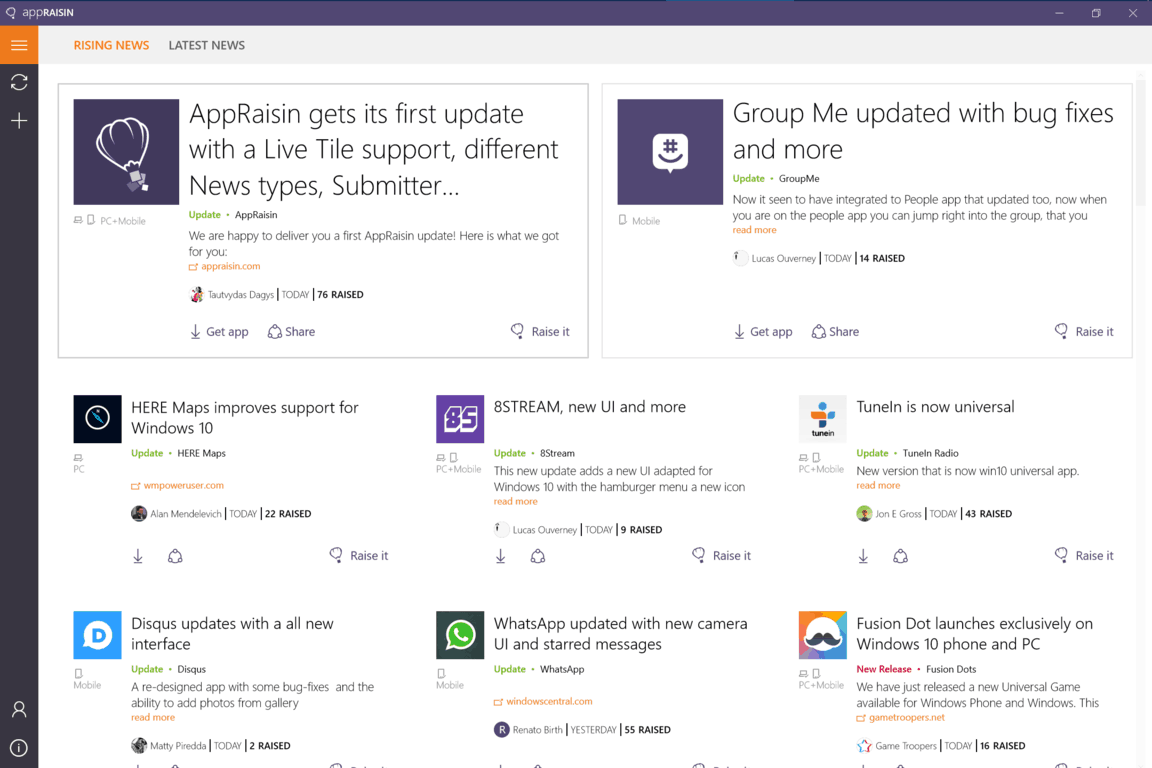This screenshot has width=1152, height=768.
Task: Open GroupMe app thumbnail
Action: pos(670,152)
